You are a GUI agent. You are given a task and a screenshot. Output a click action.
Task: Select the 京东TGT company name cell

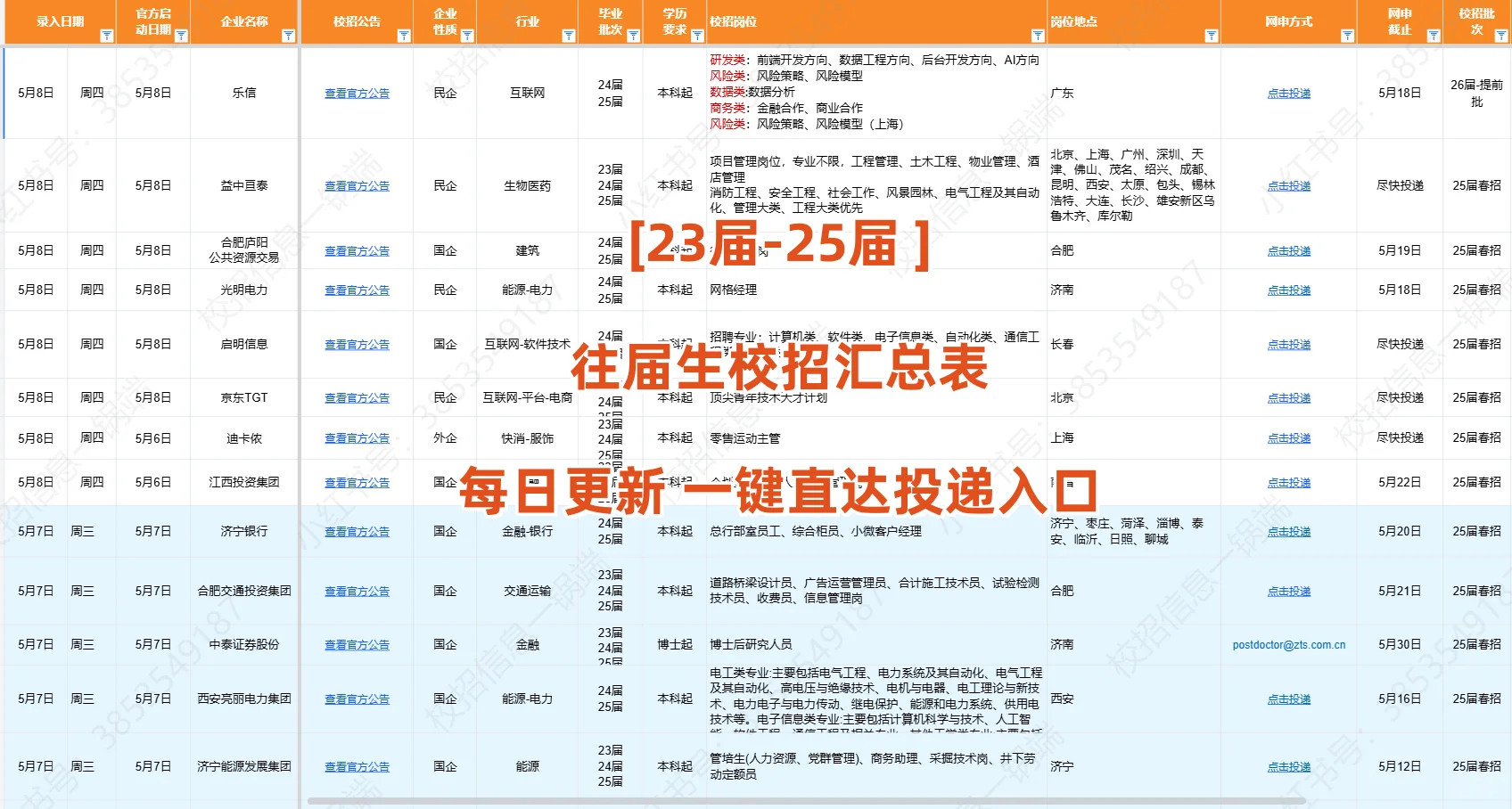coord(244,397)
